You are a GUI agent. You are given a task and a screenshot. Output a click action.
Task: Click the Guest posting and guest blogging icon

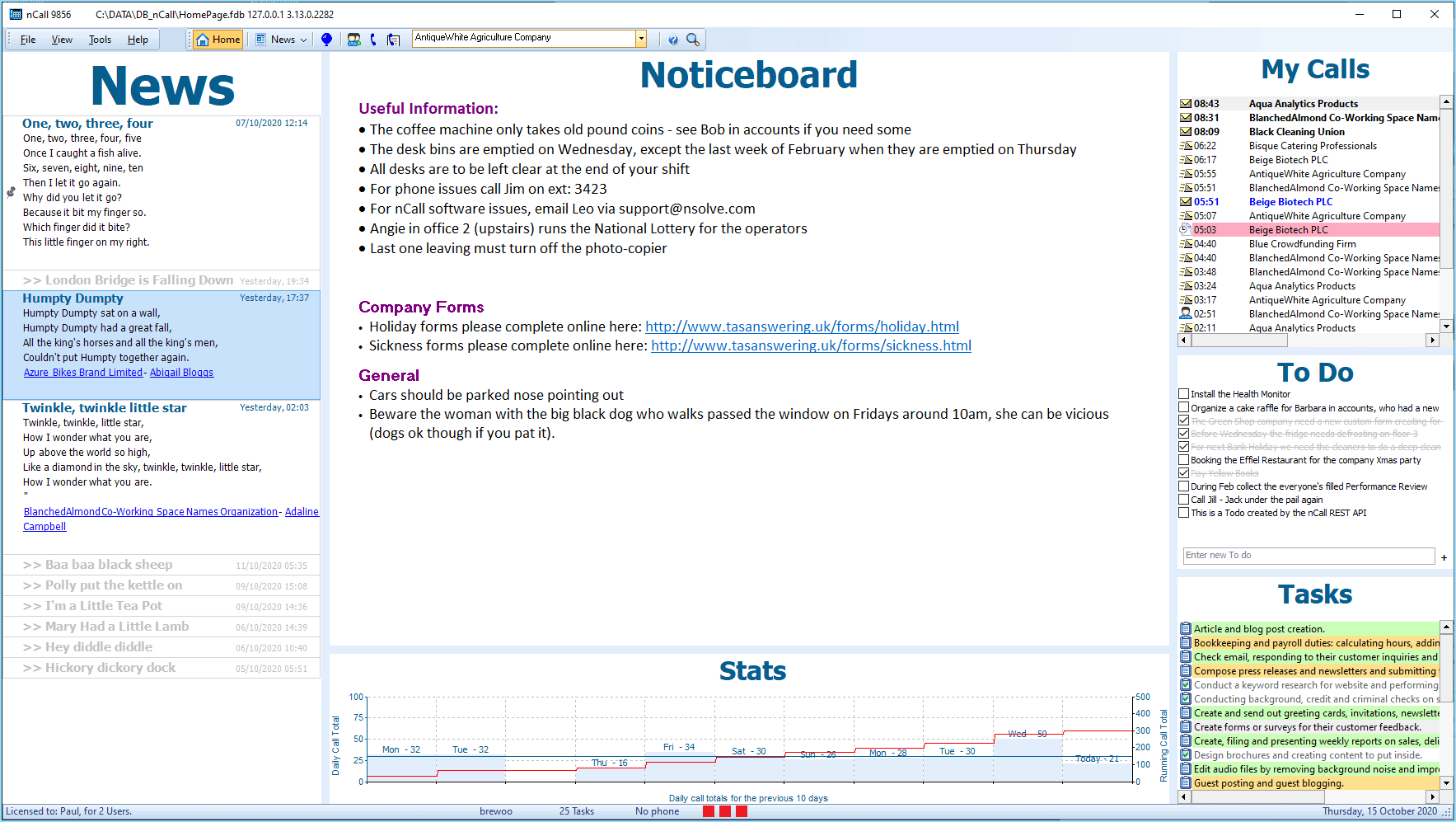click(1186, 783)
